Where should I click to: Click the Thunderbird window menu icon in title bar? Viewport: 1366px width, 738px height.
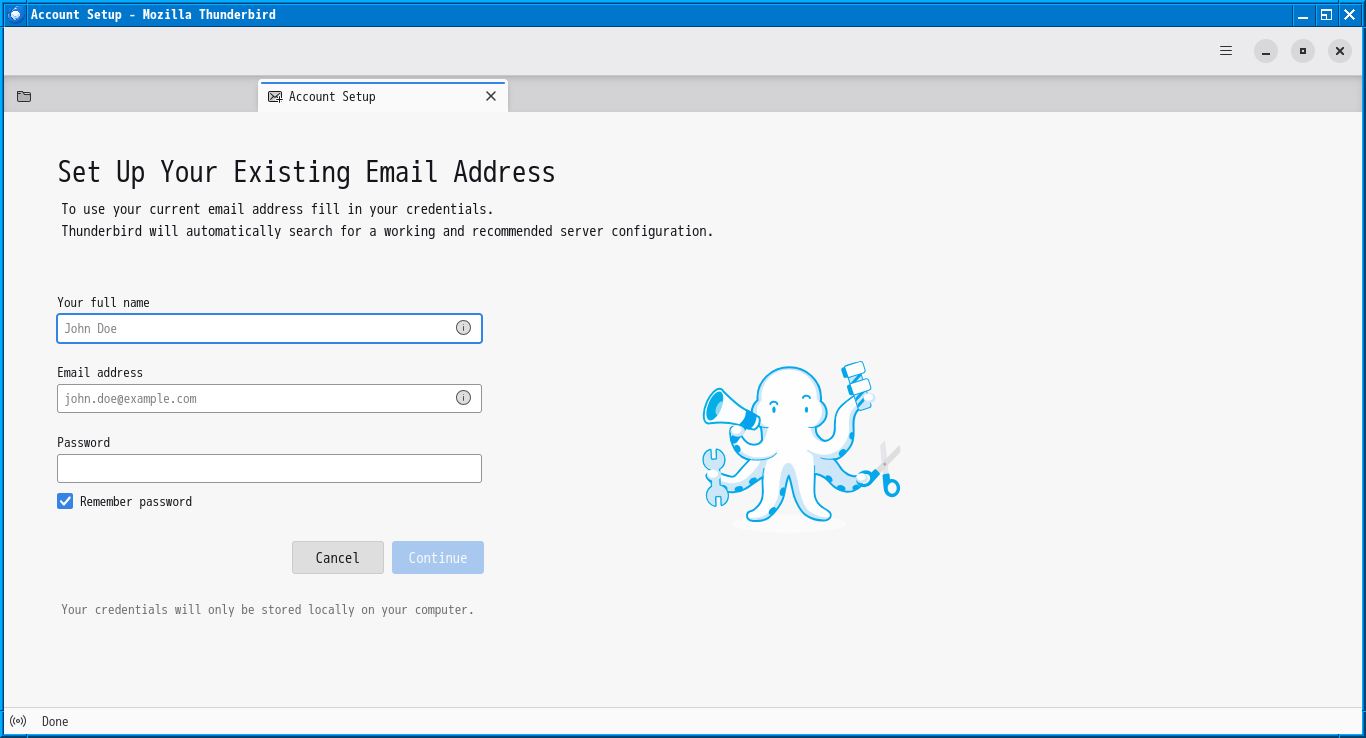15,14
